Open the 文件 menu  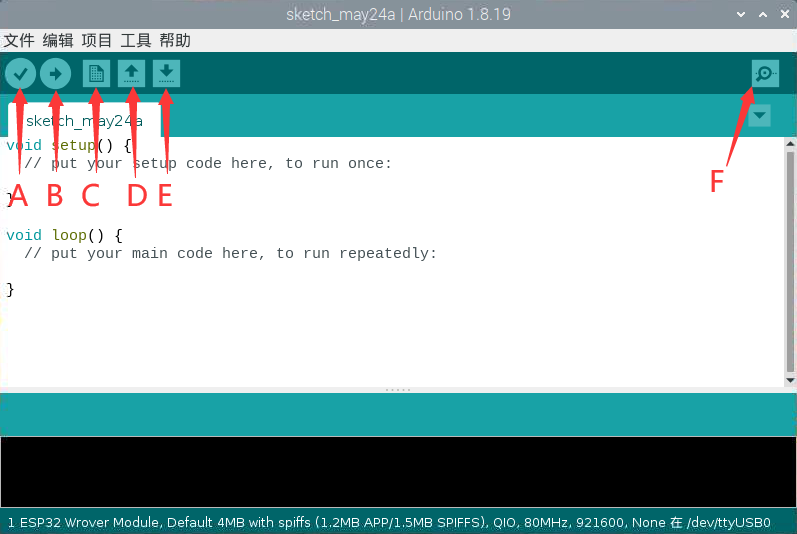coord(19,40)
